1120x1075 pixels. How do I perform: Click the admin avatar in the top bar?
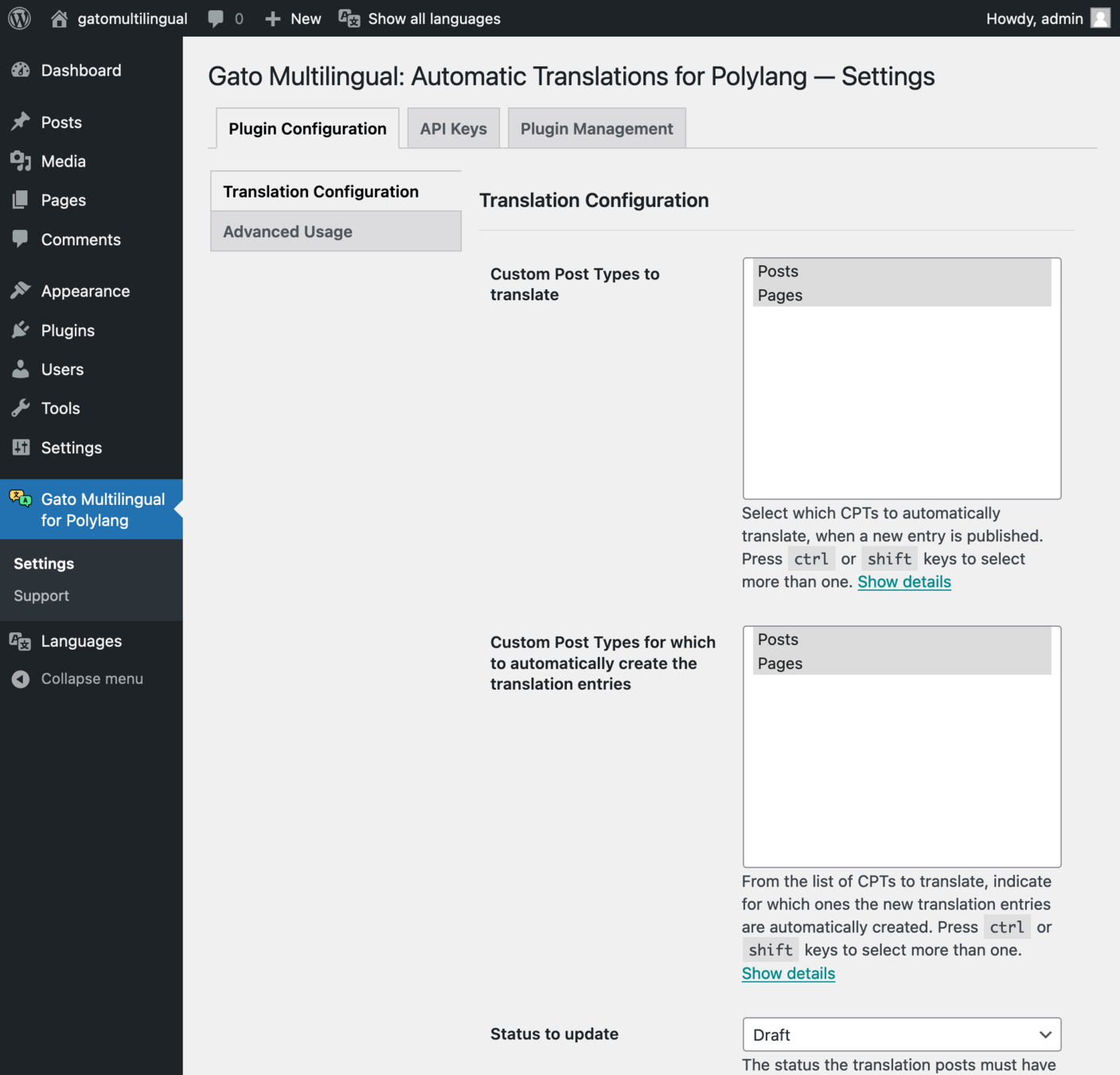coord(1100,18)
